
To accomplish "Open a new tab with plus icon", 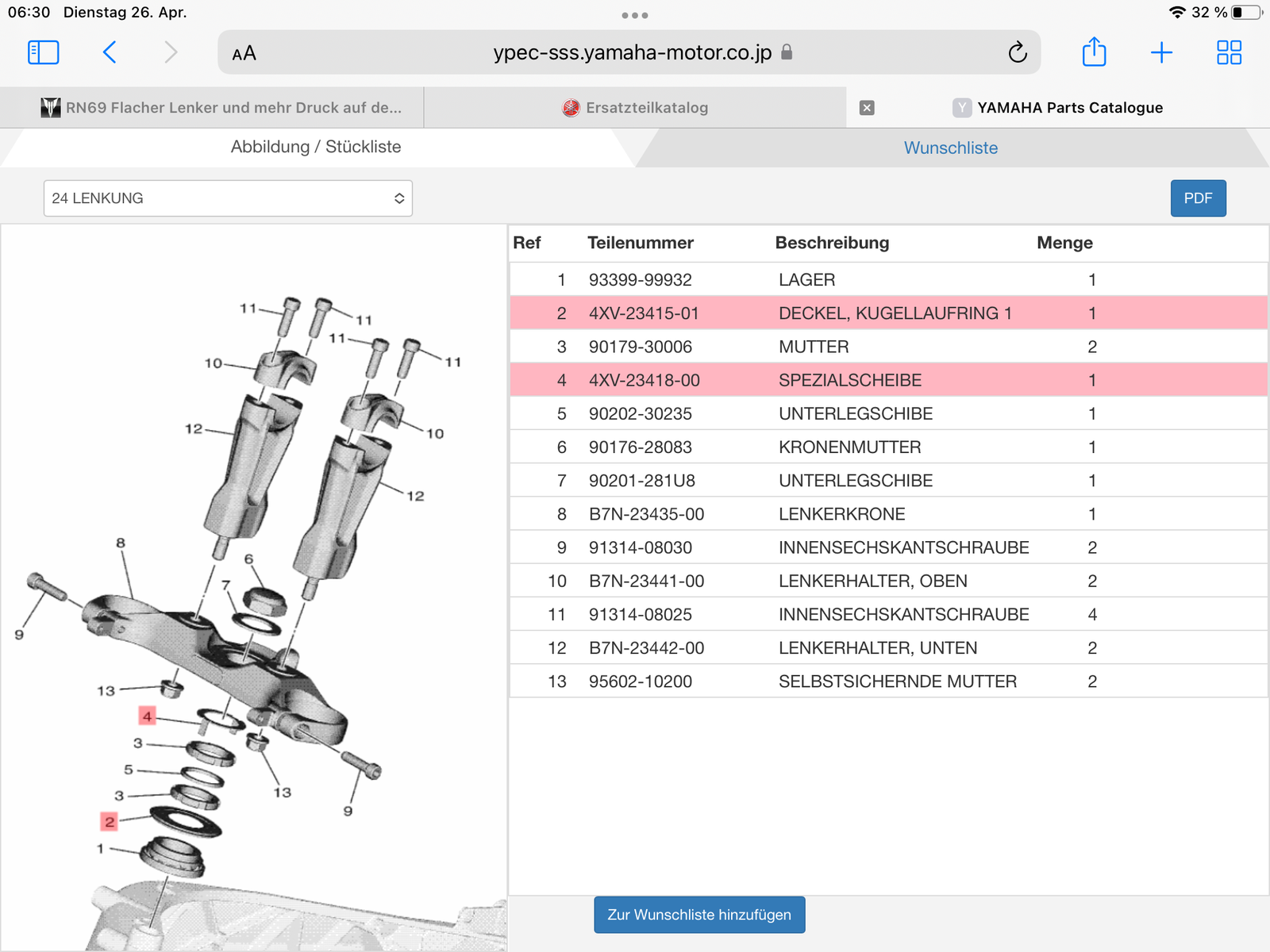I will coord(1161,52).
